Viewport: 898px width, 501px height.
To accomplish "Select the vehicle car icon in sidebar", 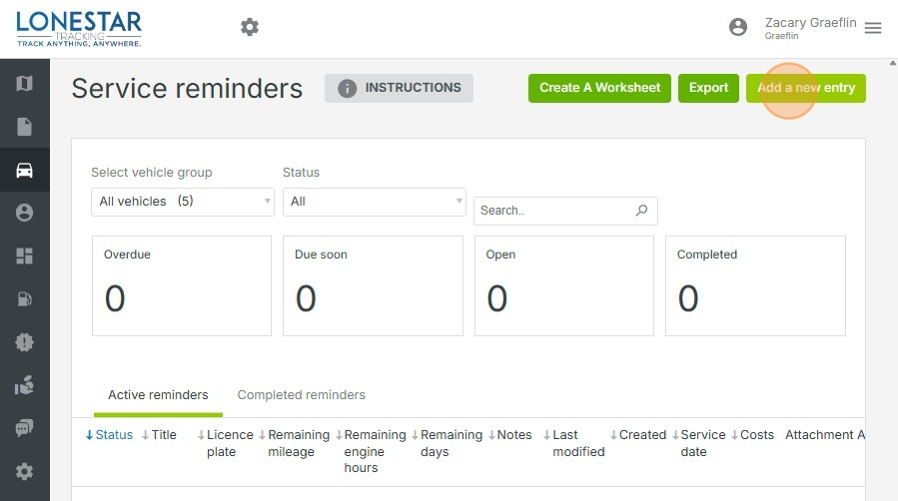I will pos(24,170).
